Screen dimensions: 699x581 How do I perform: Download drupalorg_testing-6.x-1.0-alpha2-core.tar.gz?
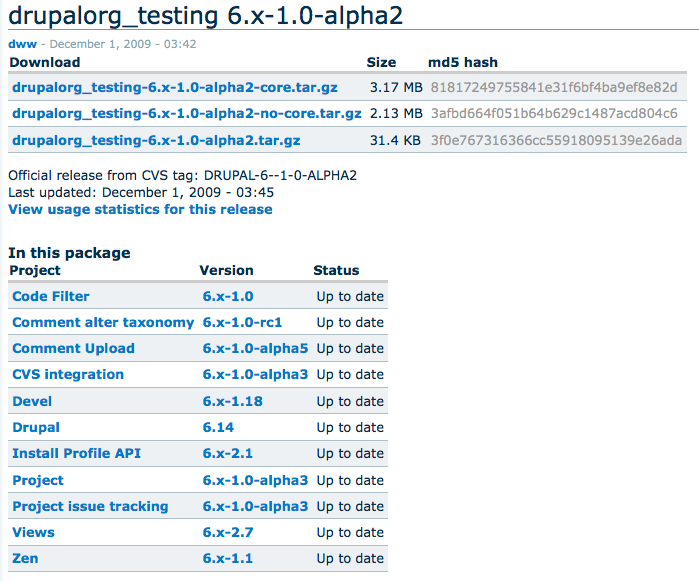(x=175, y=87)
